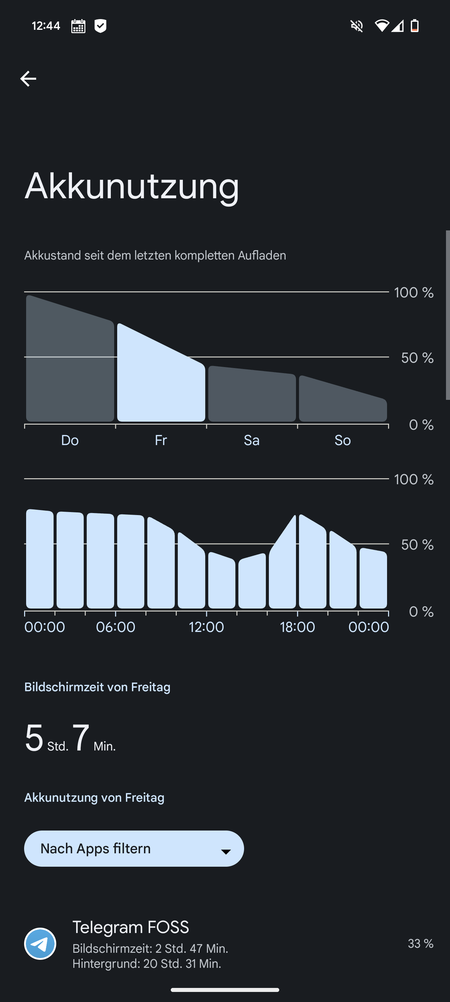The height and width of the screenshot is (1002, 450).
Task: Tap the mobile signal status icon
Action: pyautogui.click(x=398, y=26)
